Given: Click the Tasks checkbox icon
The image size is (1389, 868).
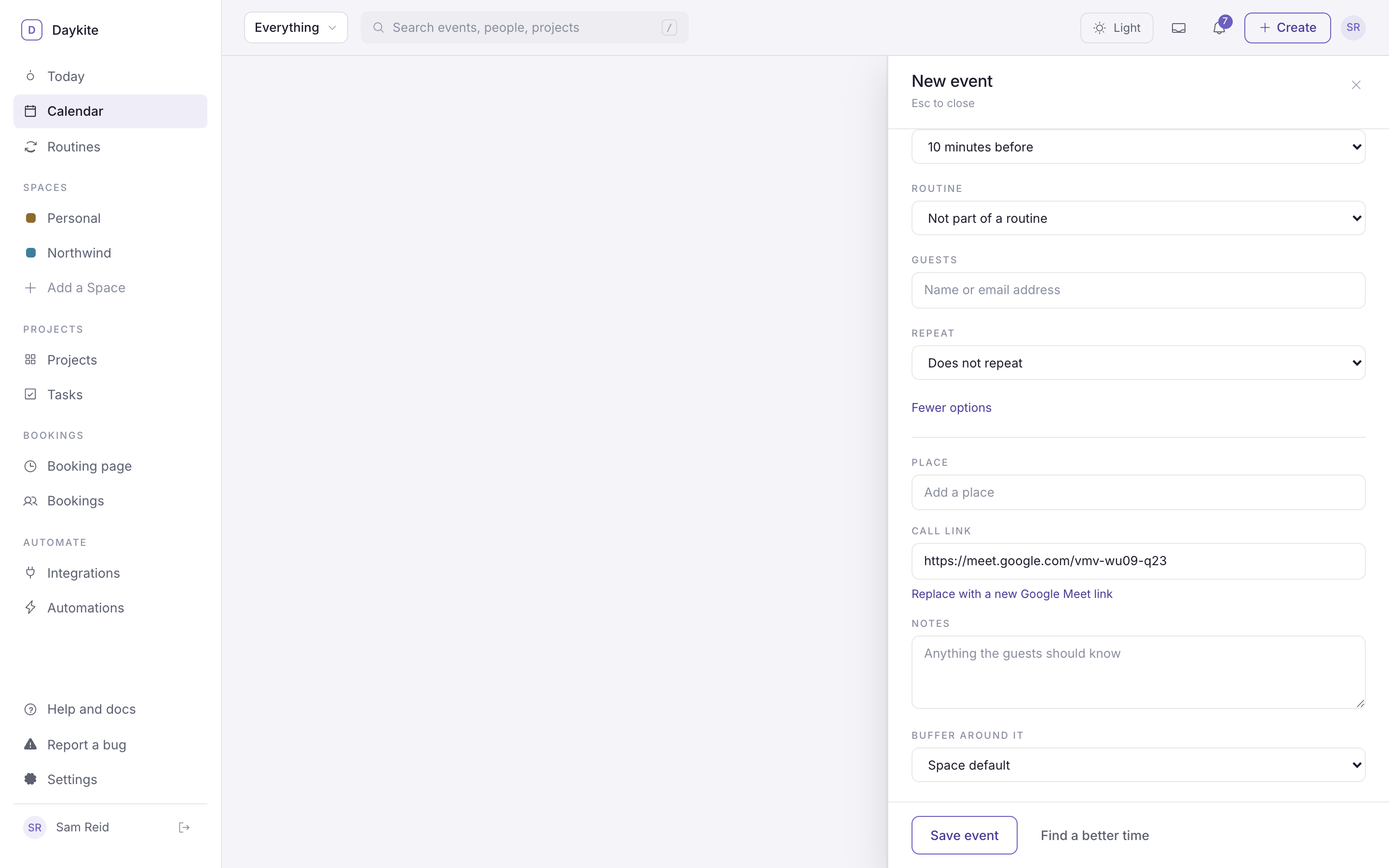Looking at the screenshot, I should click(x=30, y=394).
